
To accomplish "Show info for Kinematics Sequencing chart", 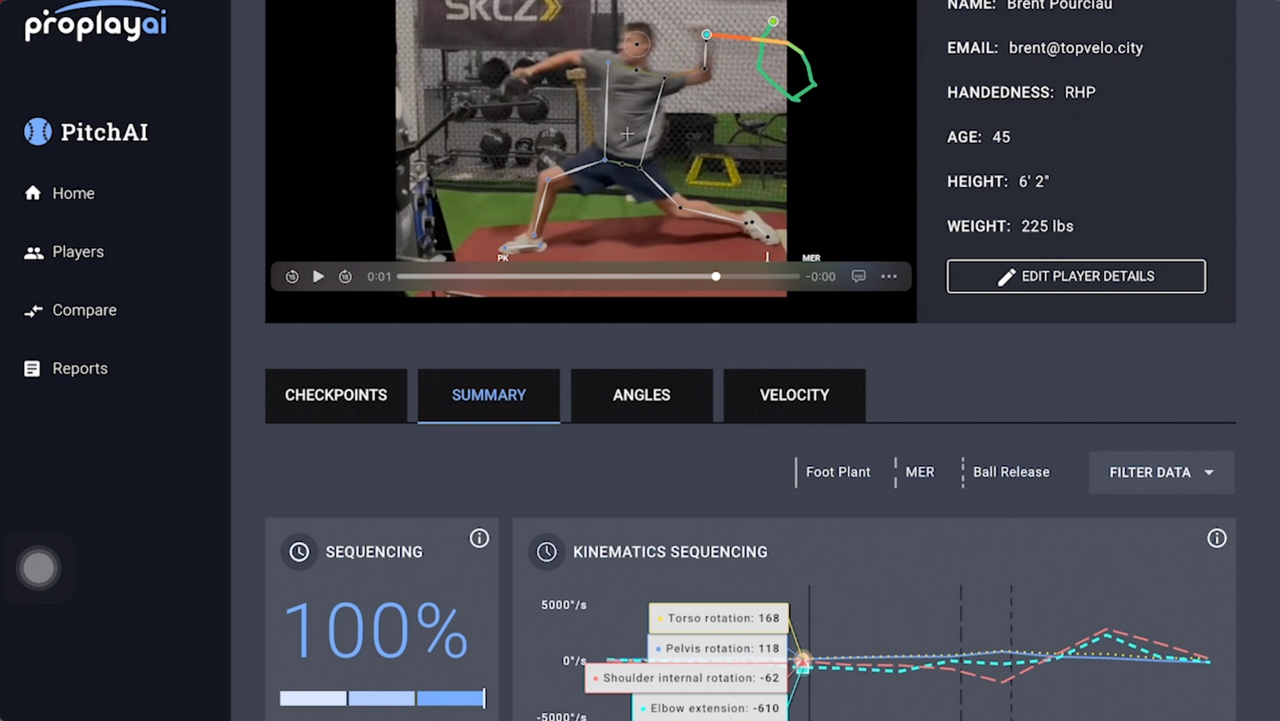I will (x=1216, y=539).
